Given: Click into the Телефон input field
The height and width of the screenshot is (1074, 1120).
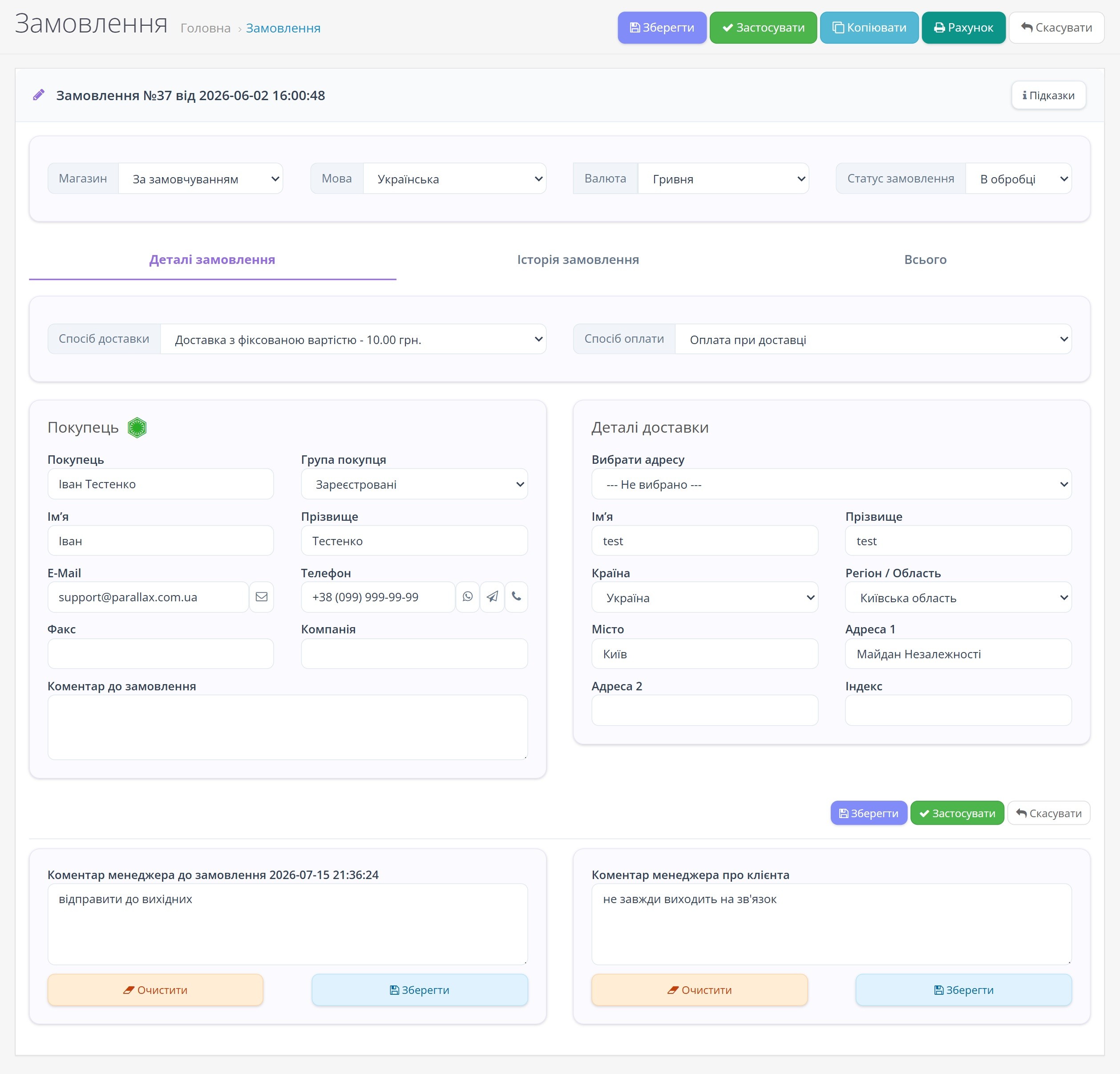Looking at the screenshot, I should tap(378, 597).
